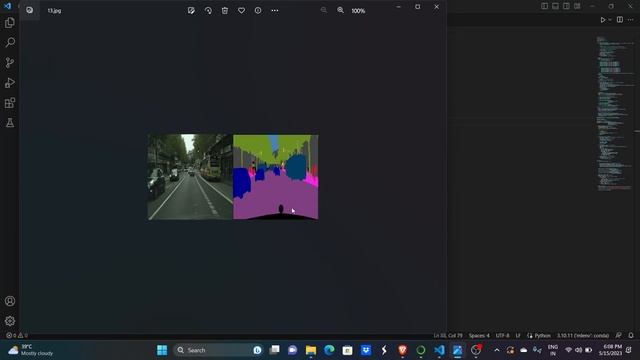Open Microsoft Edge from taskbar
The image size is (640, 360).
329,350
